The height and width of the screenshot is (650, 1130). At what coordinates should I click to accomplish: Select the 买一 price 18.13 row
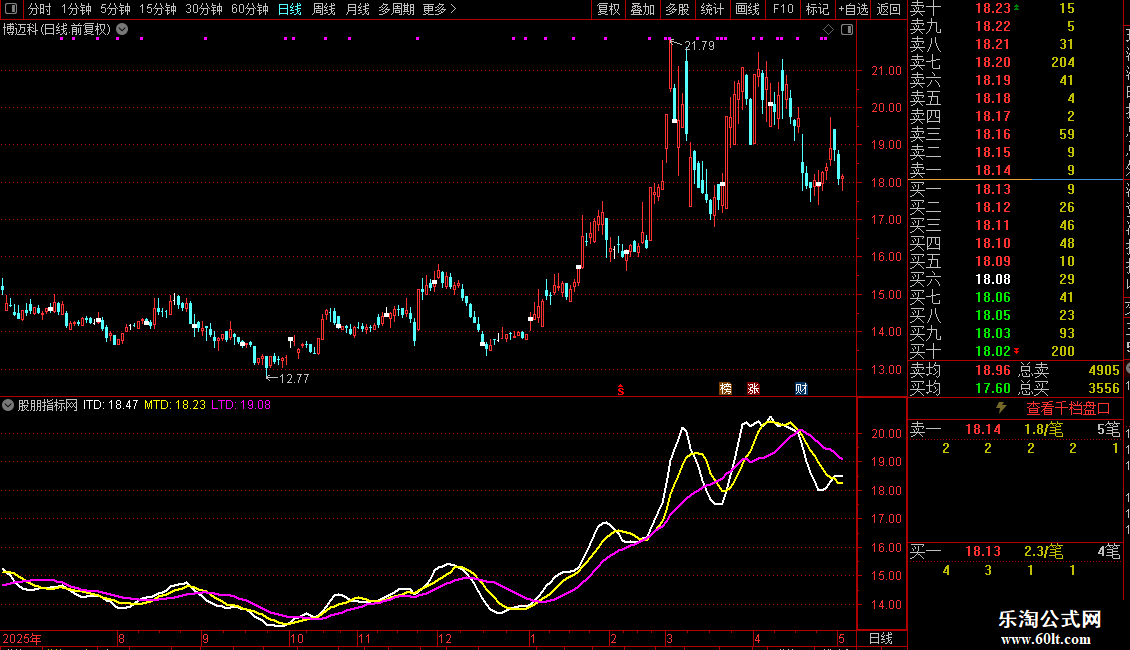(1015, 189)
